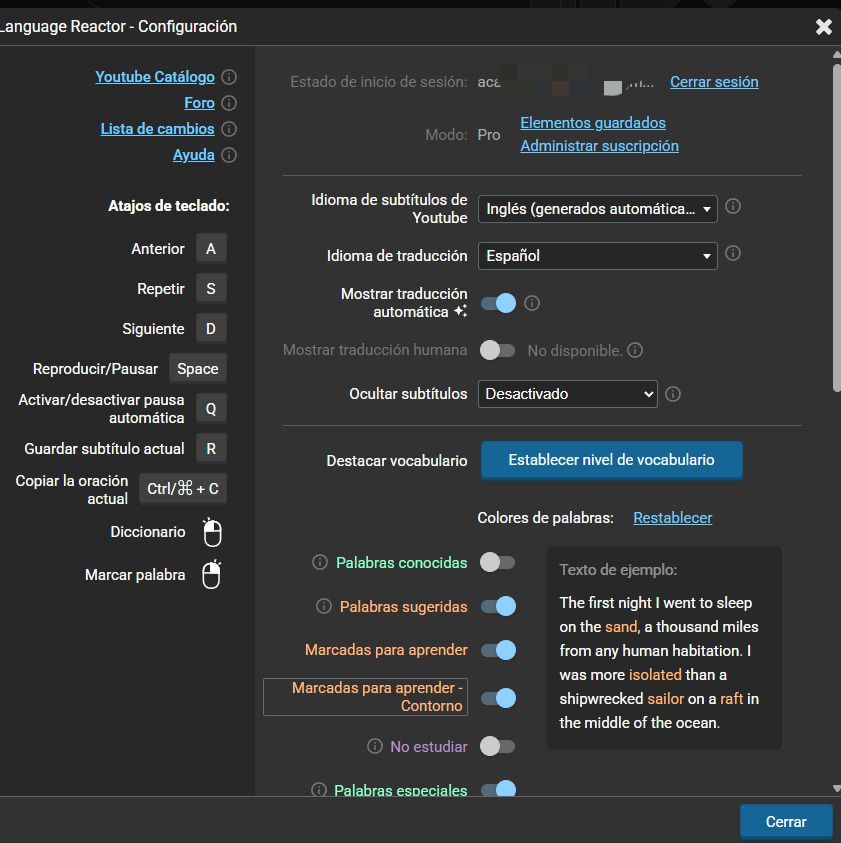This screenshot has width=841, height=843.
Task: Enable the No estudiar switch
Action: pyautogui.click(x=498, y=746)
